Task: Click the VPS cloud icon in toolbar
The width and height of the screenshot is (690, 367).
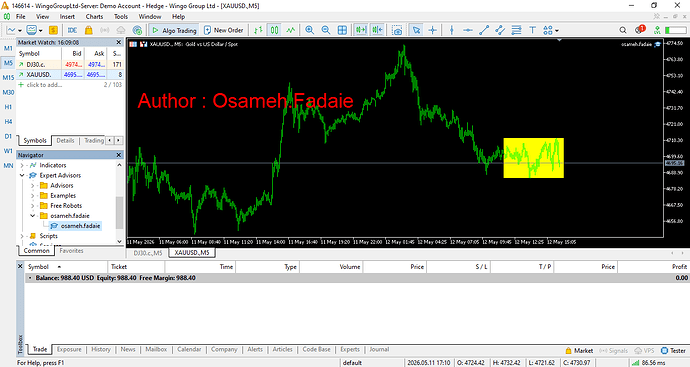Action: click(x=121, y=30)
